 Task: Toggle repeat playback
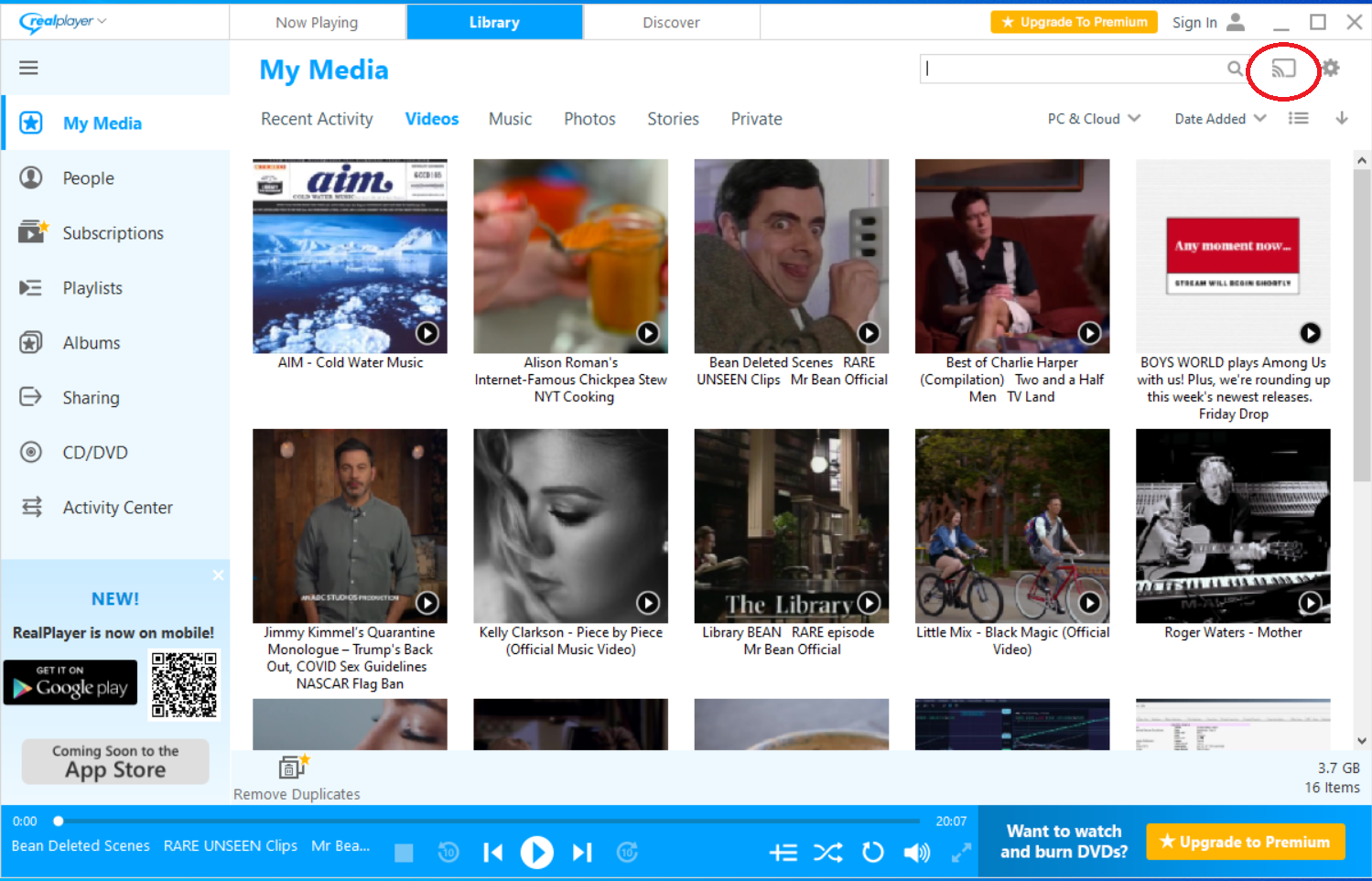coord(873,853)
